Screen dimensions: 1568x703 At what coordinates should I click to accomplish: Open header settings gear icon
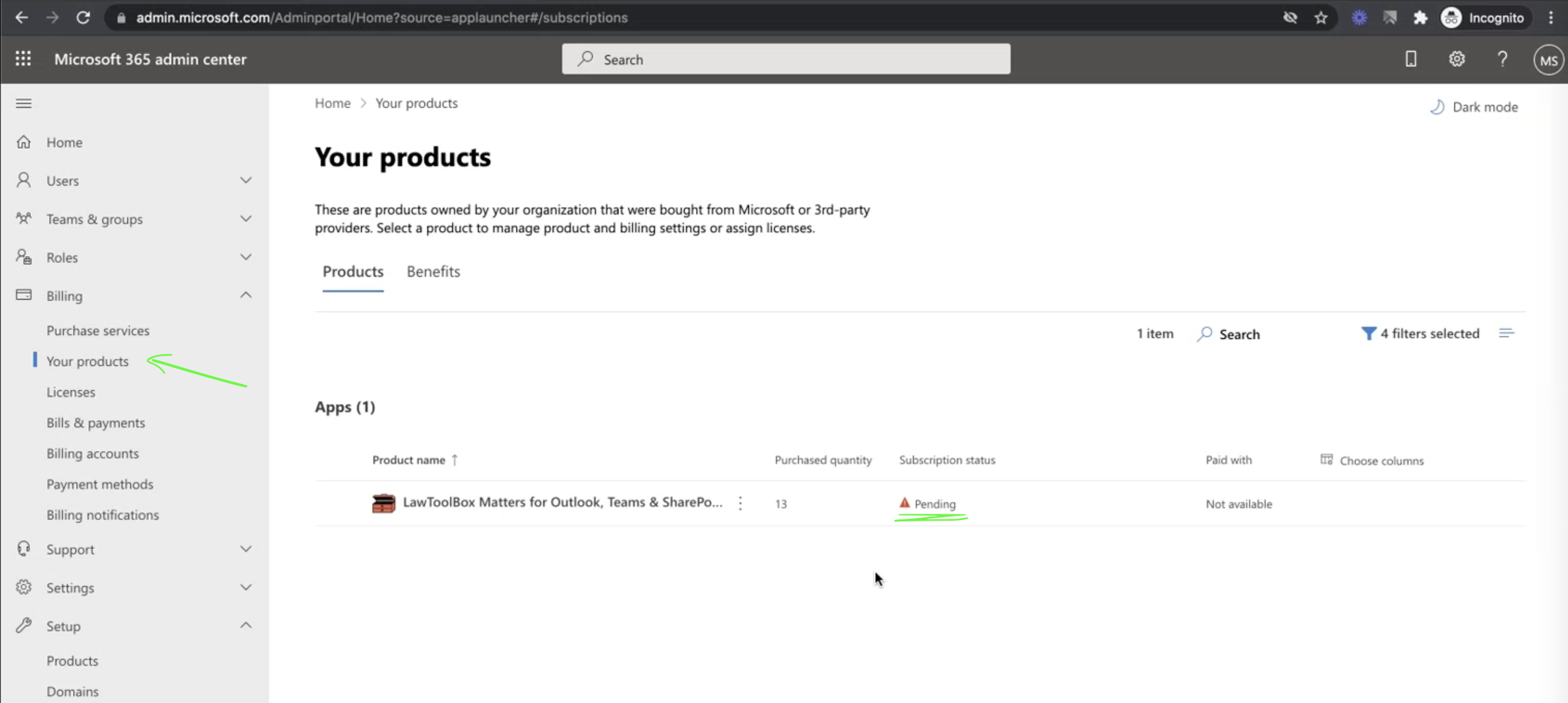pos(1456,59)
